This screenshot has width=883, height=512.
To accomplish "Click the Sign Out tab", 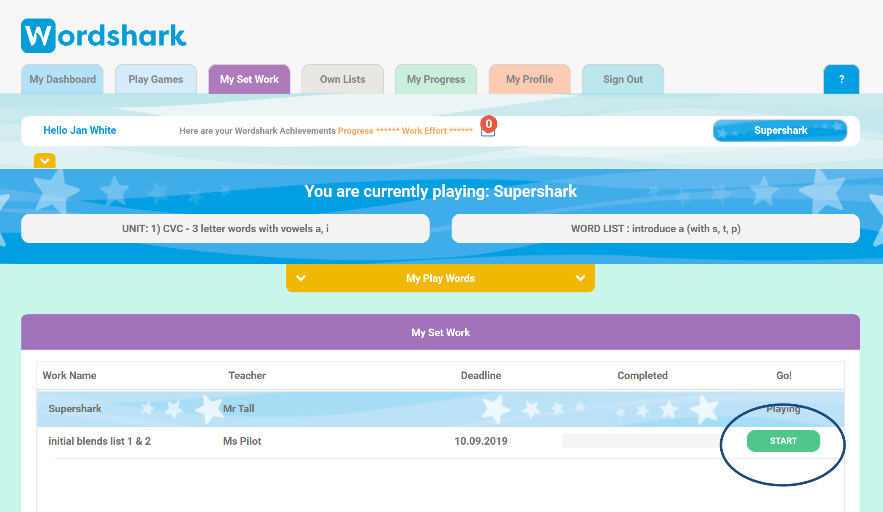I will (623, 79).
